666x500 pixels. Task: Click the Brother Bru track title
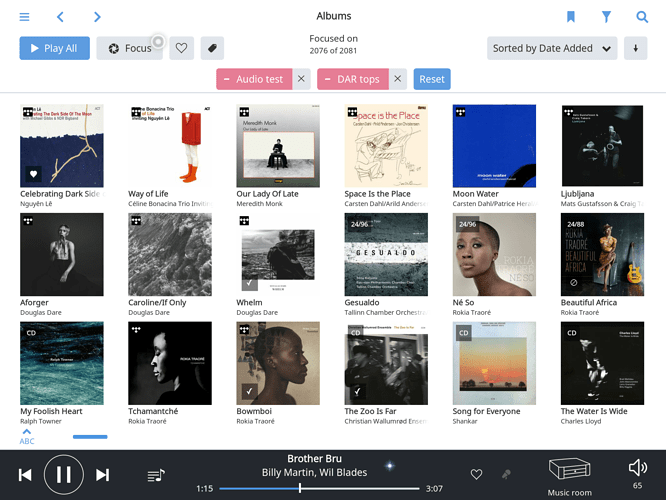[x=314, y=459]
